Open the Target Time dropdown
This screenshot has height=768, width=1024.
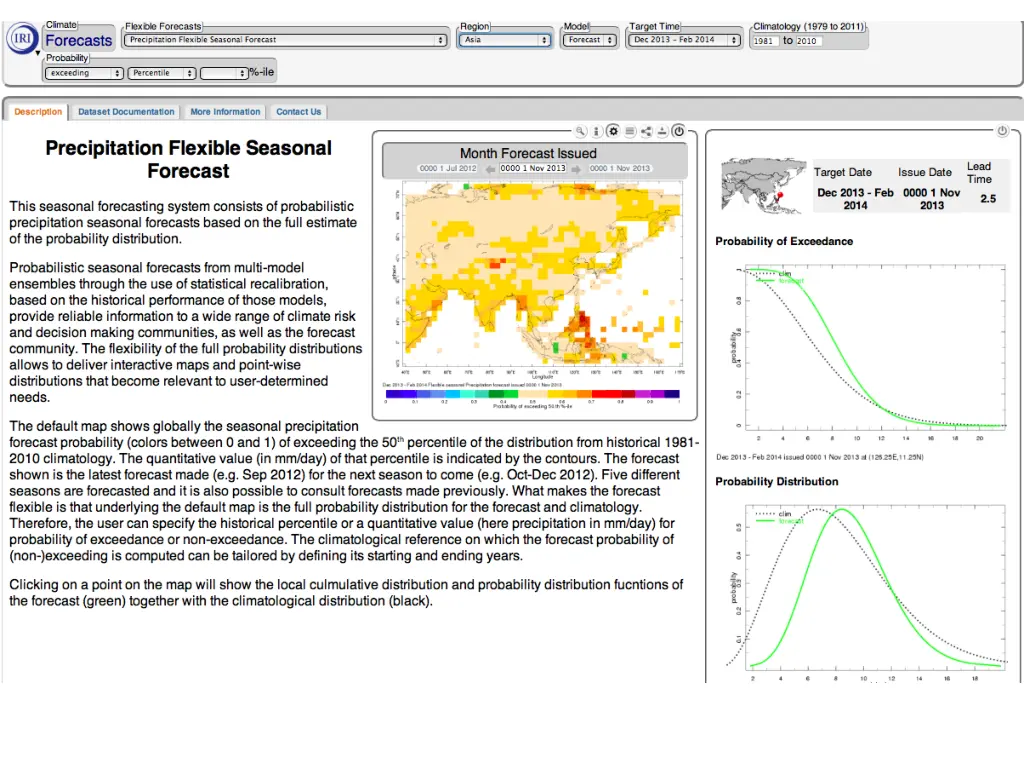coord(684,40)
